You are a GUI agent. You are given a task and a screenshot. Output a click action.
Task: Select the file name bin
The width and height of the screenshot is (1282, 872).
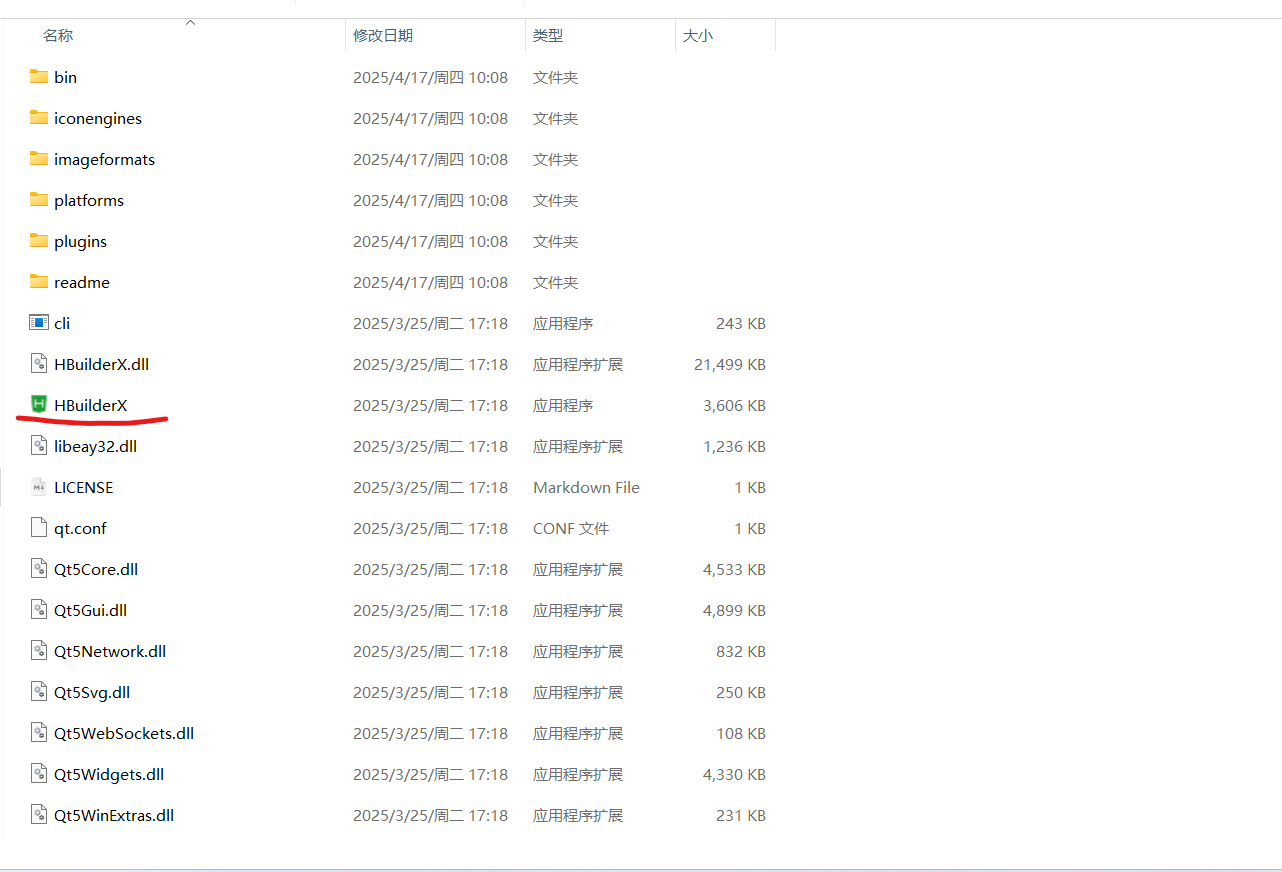point(66,77)
